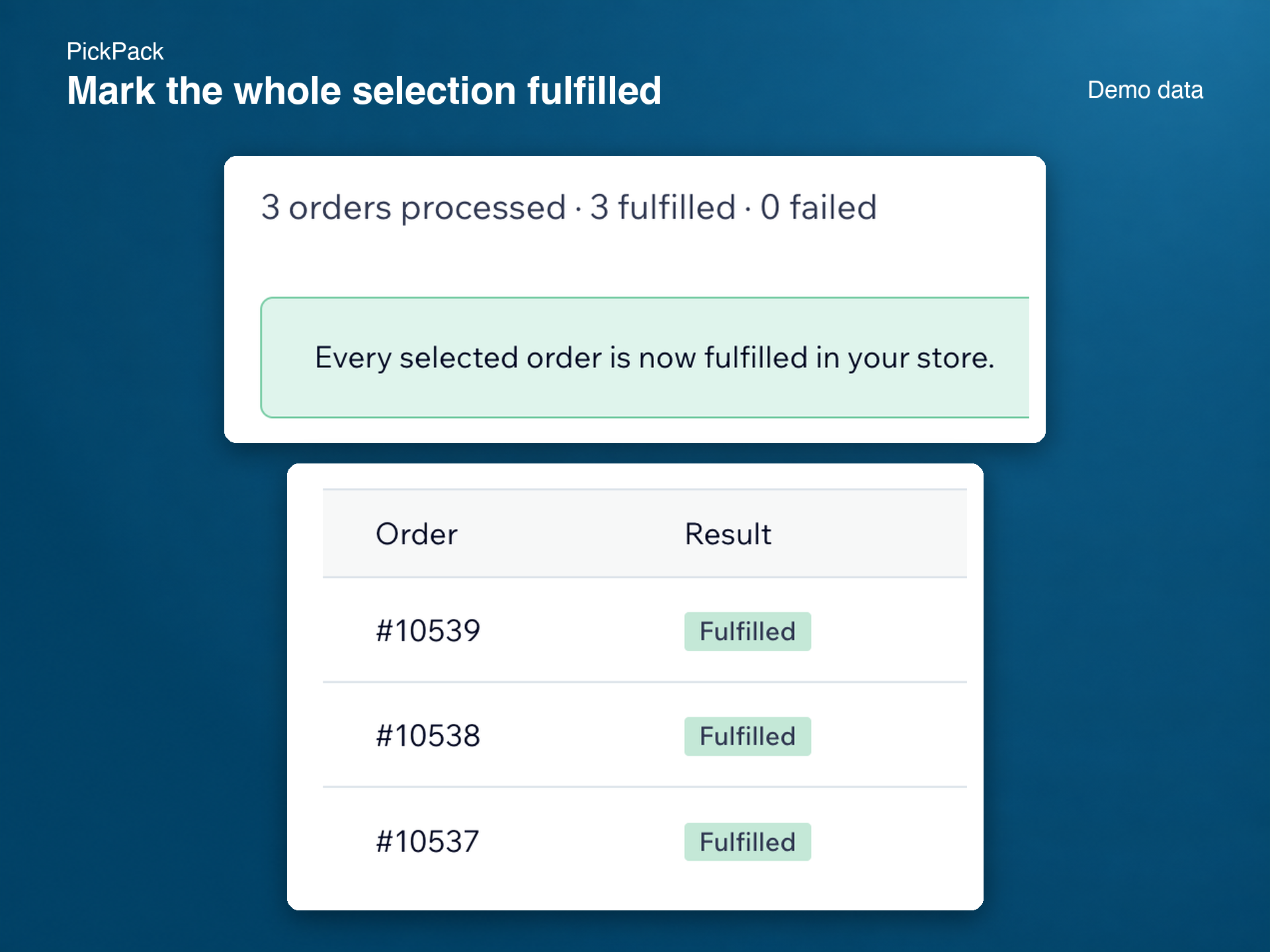
Task: Open order #10539
Action: [x=428, y=631]
